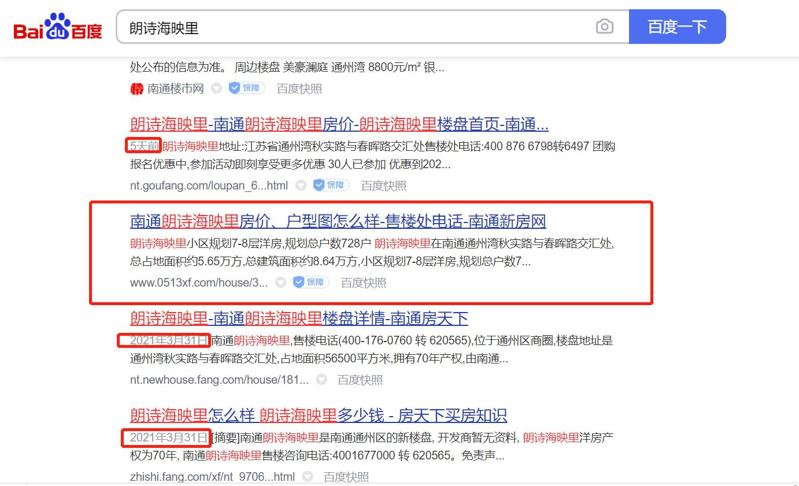
Task: Open camera image search in search box
Action: (604, 26)
